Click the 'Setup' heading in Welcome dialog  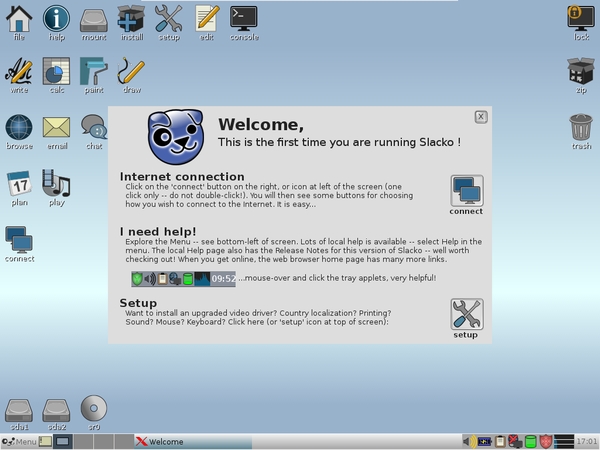click(x=138, y=303)
